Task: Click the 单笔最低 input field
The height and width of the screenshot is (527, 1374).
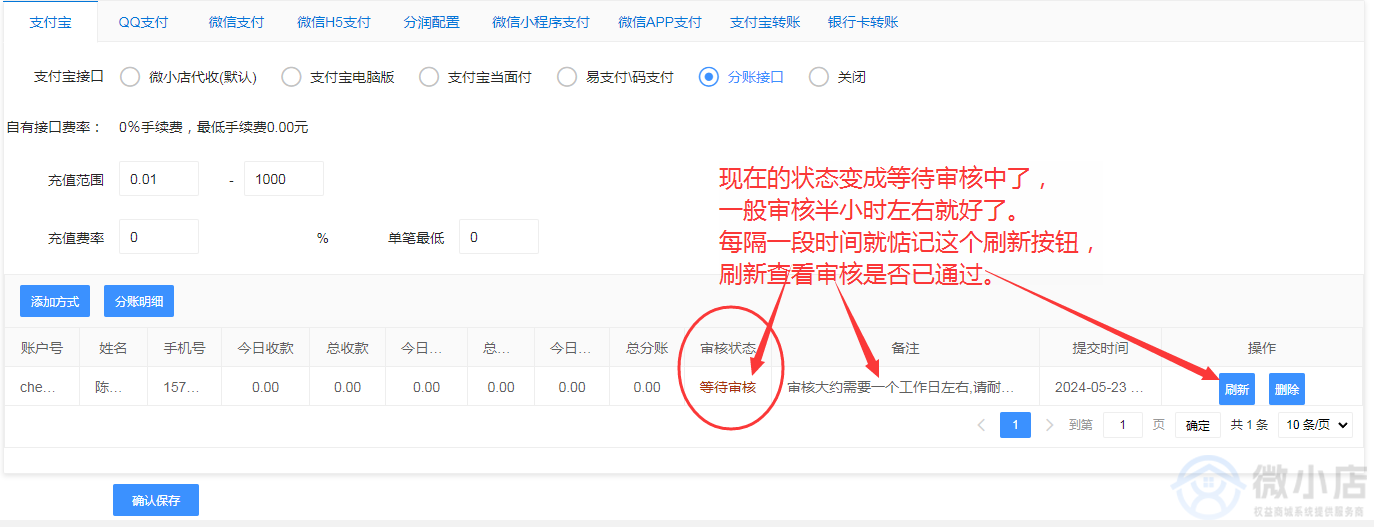Action: [499, 237]
